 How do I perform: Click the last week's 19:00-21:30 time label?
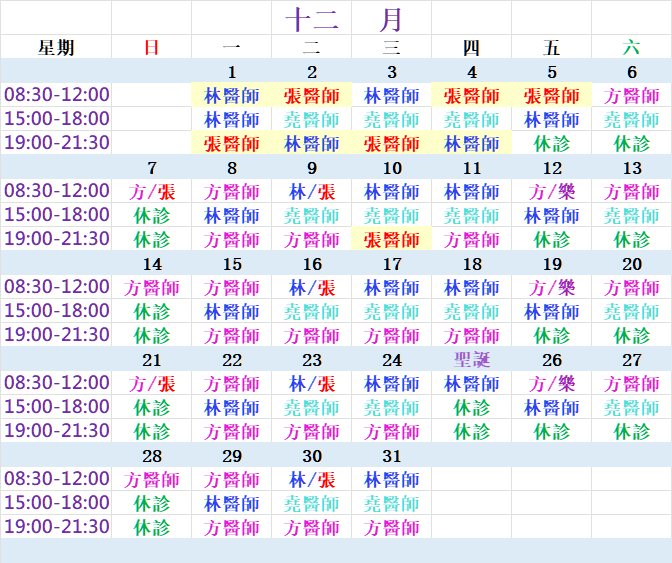(x=57, y=527)
